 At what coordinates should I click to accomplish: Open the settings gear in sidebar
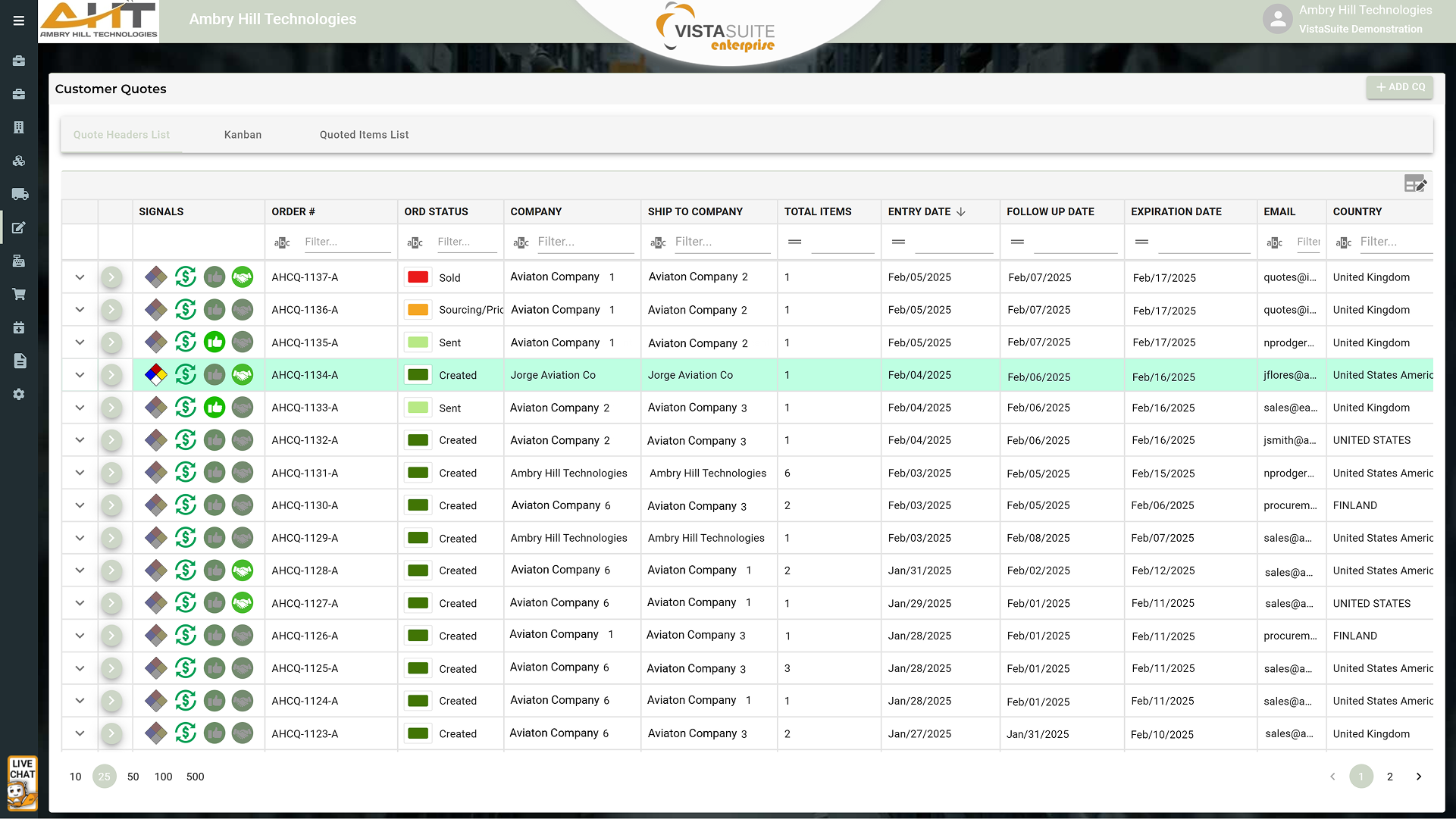click(19, 394)
